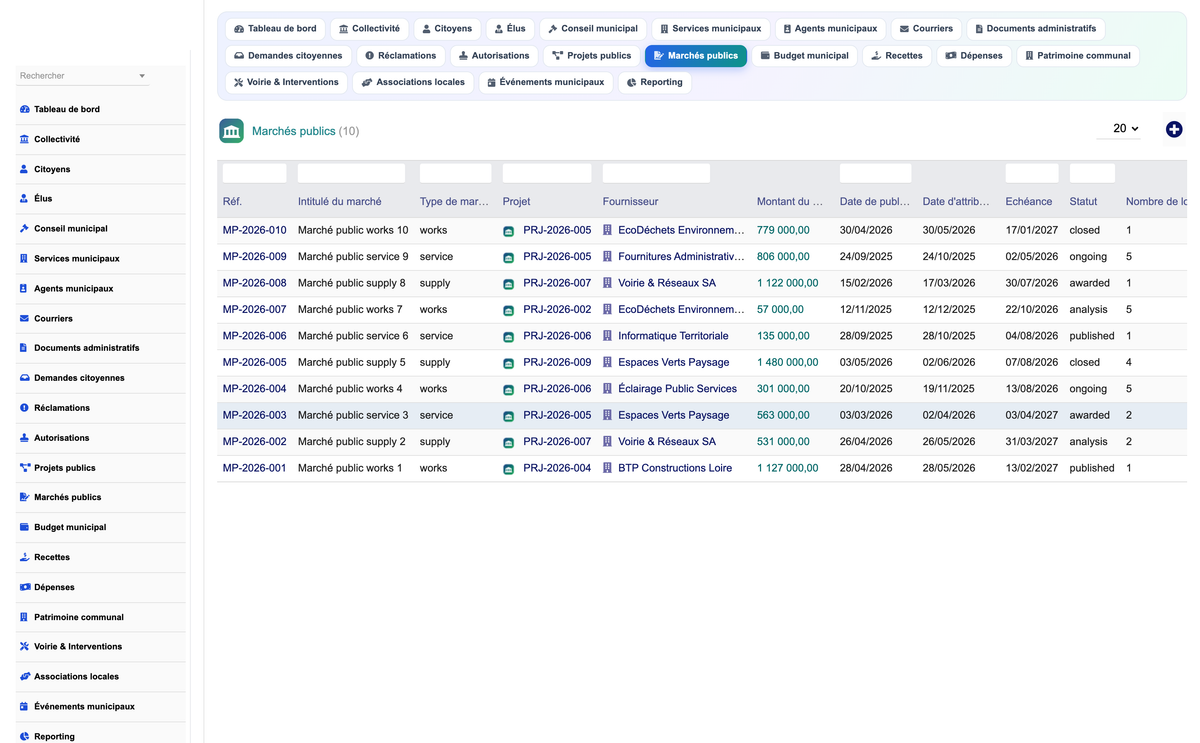Image resolution: width=1200 pixels, height=743 pixels.
Task: Click the Fournisseur column filter field
Action: (656, 173)
